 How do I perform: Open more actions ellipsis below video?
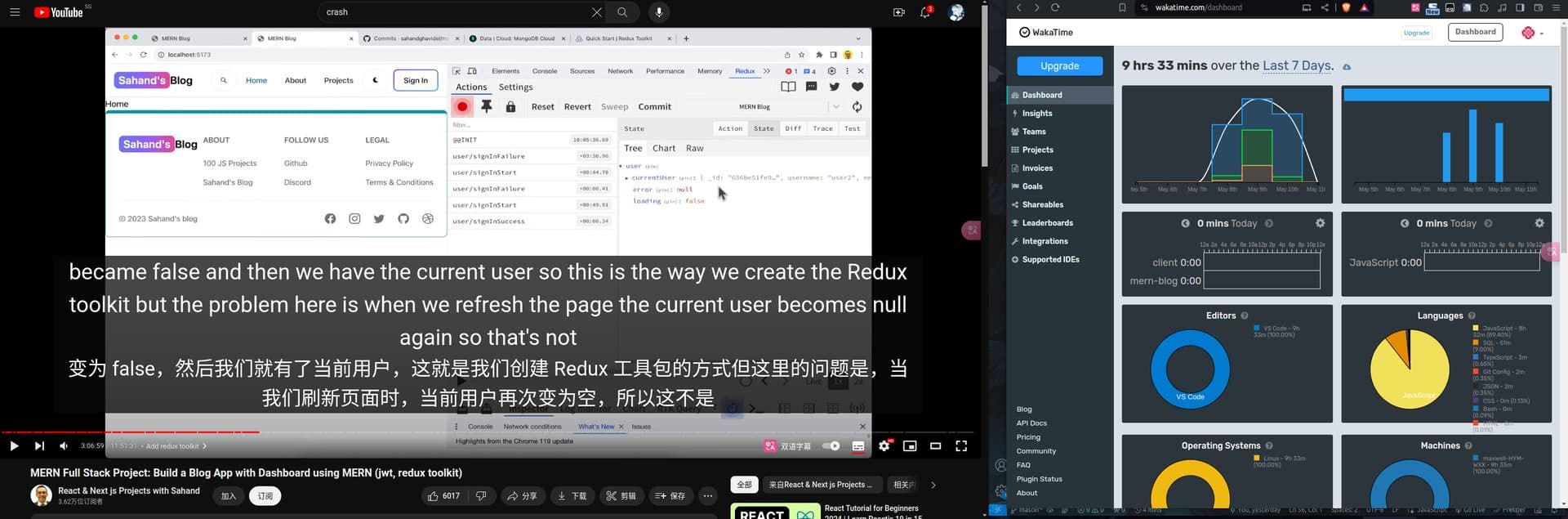(708, 495)
